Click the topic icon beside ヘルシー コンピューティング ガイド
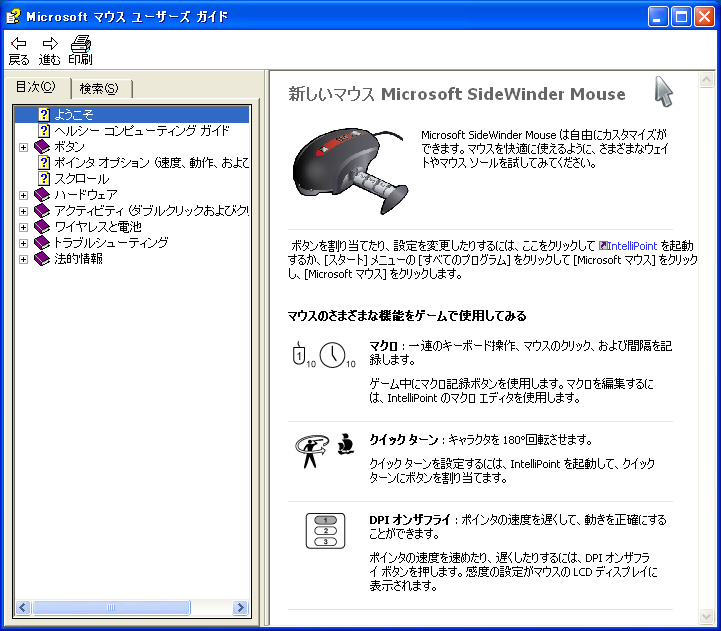Viewport: 721px width, 631px height. (44, 130)
